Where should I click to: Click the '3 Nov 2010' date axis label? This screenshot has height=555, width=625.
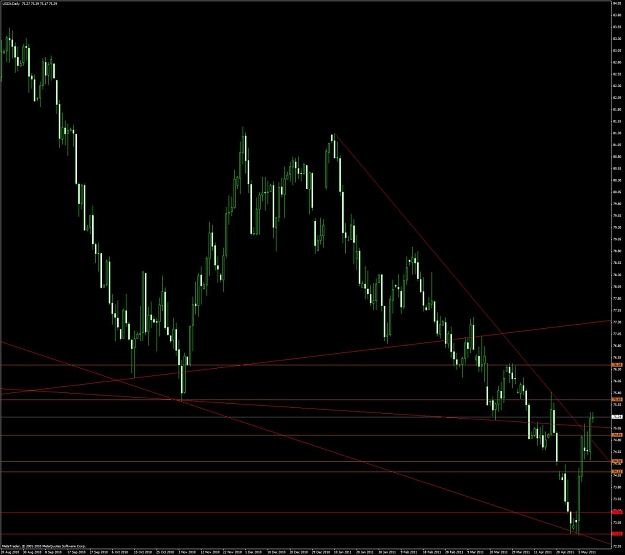tap(187, 552)
